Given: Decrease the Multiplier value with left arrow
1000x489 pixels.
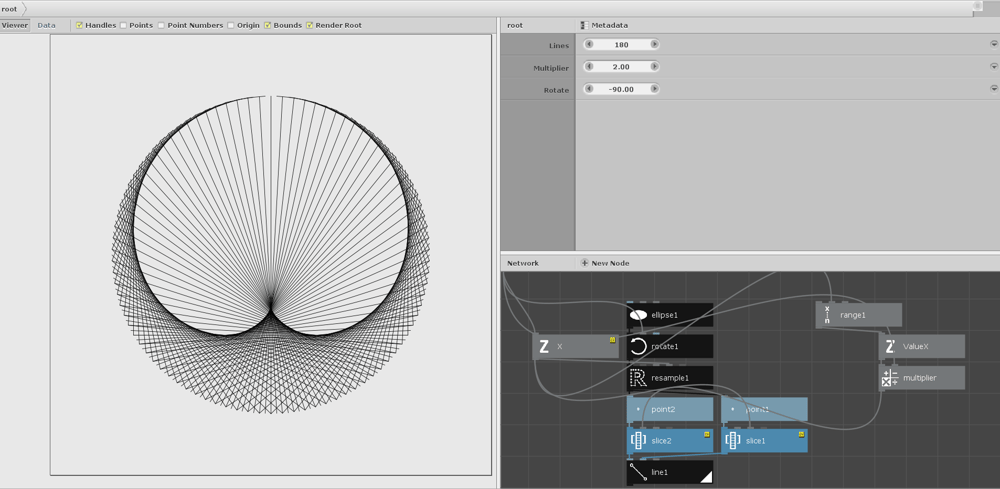Looking at the screenshot, I should point(589,66).
